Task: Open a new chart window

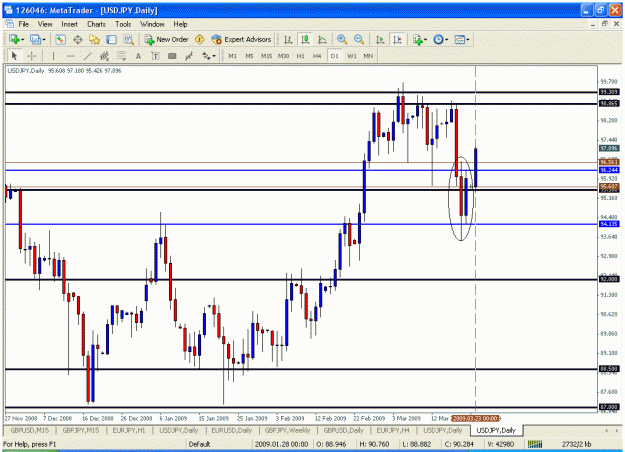Action: (14, 39)
